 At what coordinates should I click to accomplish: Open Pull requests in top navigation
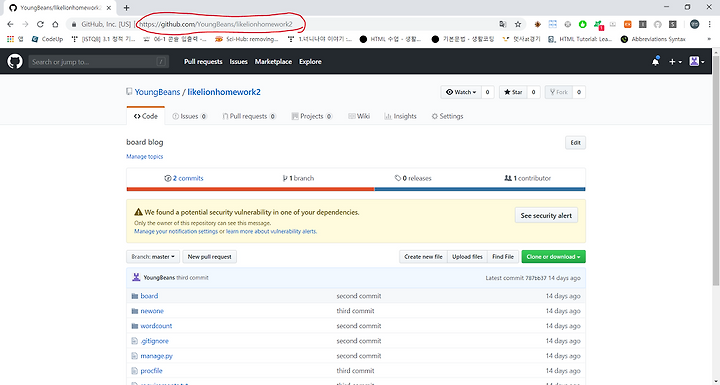203,62
